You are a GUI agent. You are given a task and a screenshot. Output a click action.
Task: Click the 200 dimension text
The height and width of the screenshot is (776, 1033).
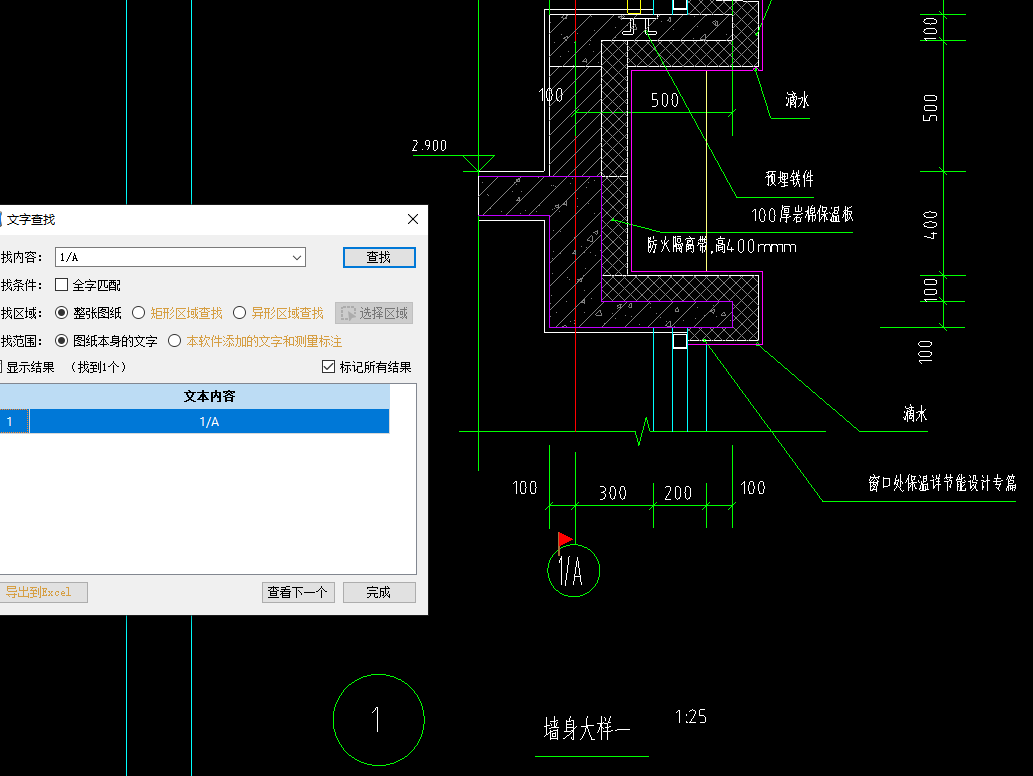click(x=678, y=493)
